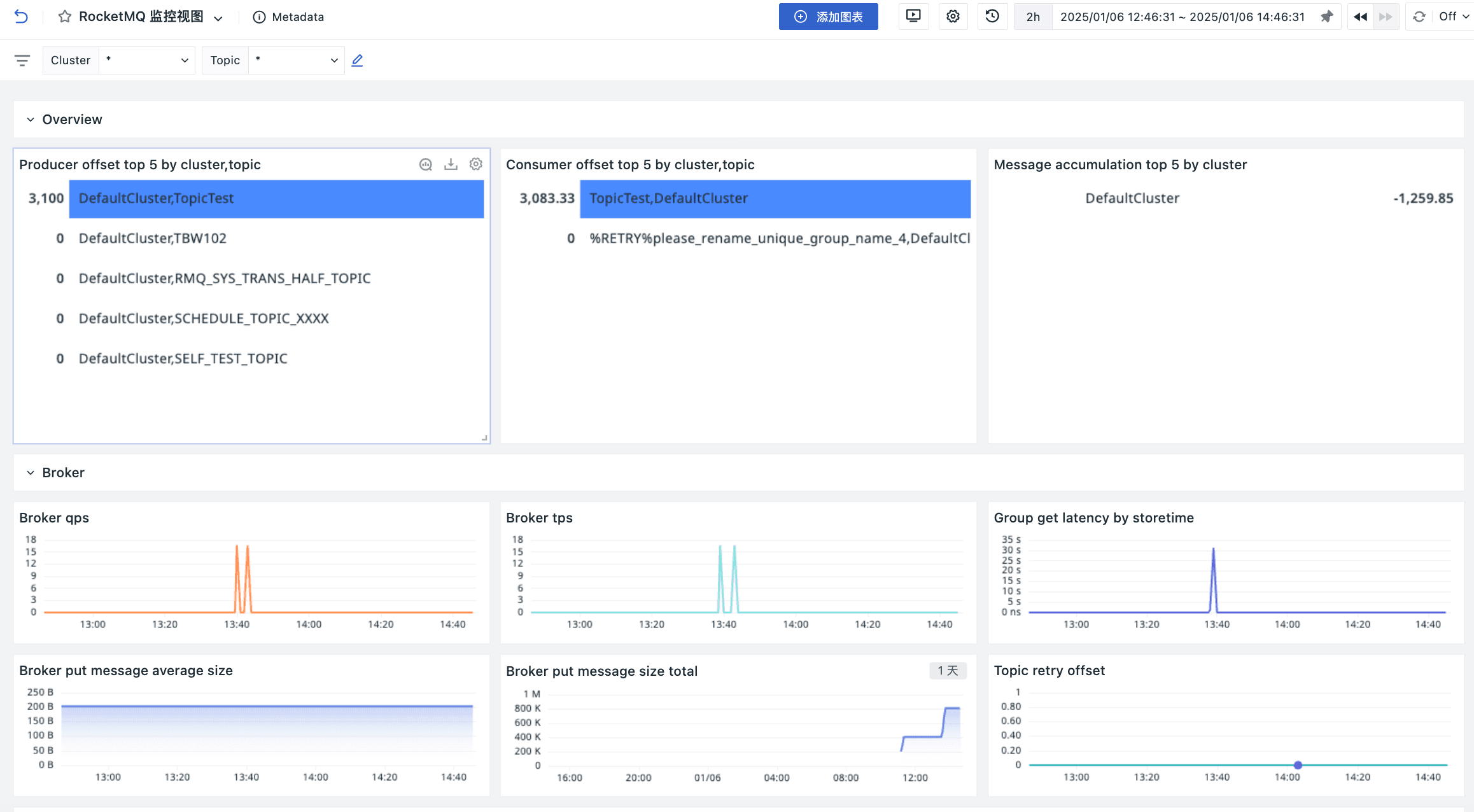Turn on auto refresh by clicking Off
Image resolution: width=1474 pixels, height=812 pixels.
click(1449, 17)
